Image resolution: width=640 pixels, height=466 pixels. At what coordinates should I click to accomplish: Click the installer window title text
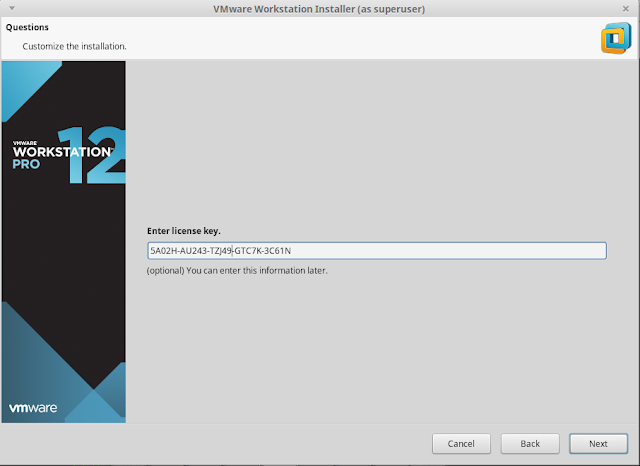(319, 9)
